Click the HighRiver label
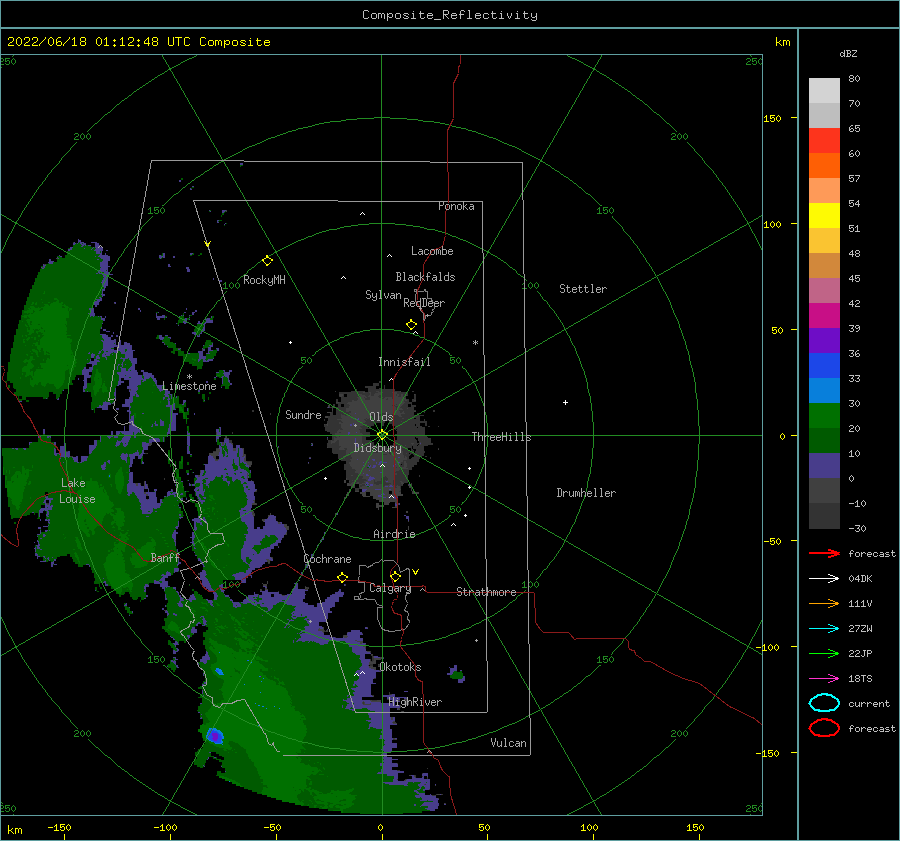This screenshot has height=841, width=900. click(415, 702)
